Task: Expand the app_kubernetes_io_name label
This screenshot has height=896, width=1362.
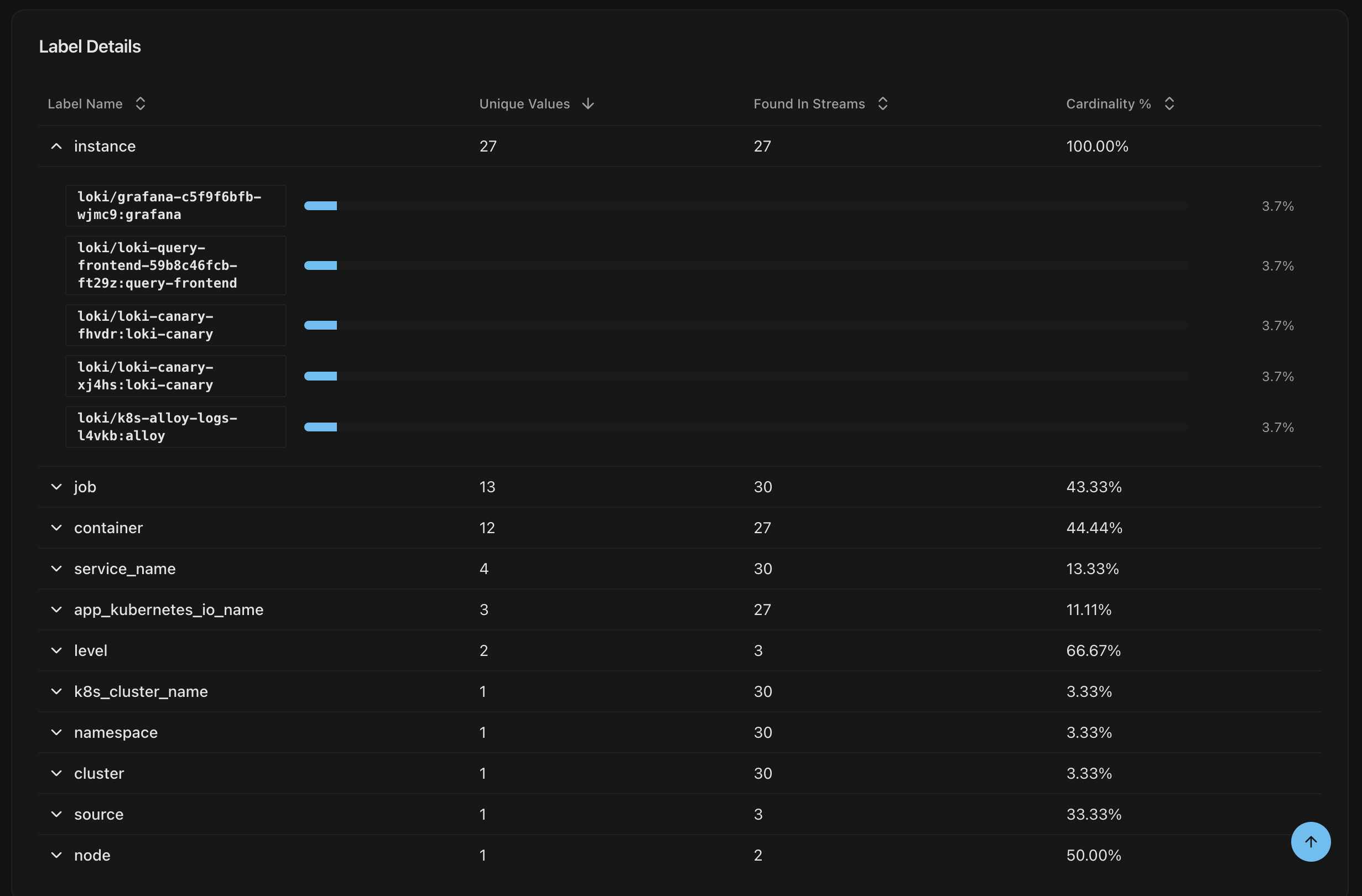Action: tap(56, 610)
